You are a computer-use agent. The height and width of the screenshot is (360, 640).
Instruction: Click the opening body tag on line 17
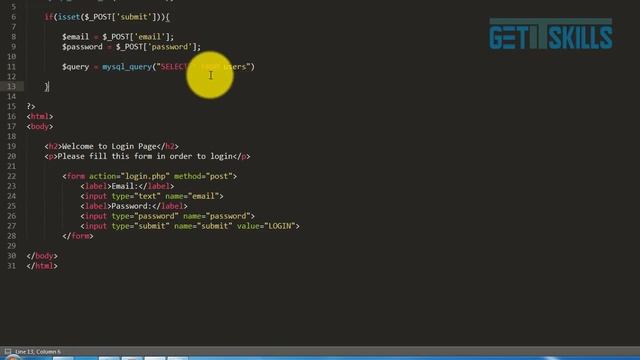tap(40, 127)
